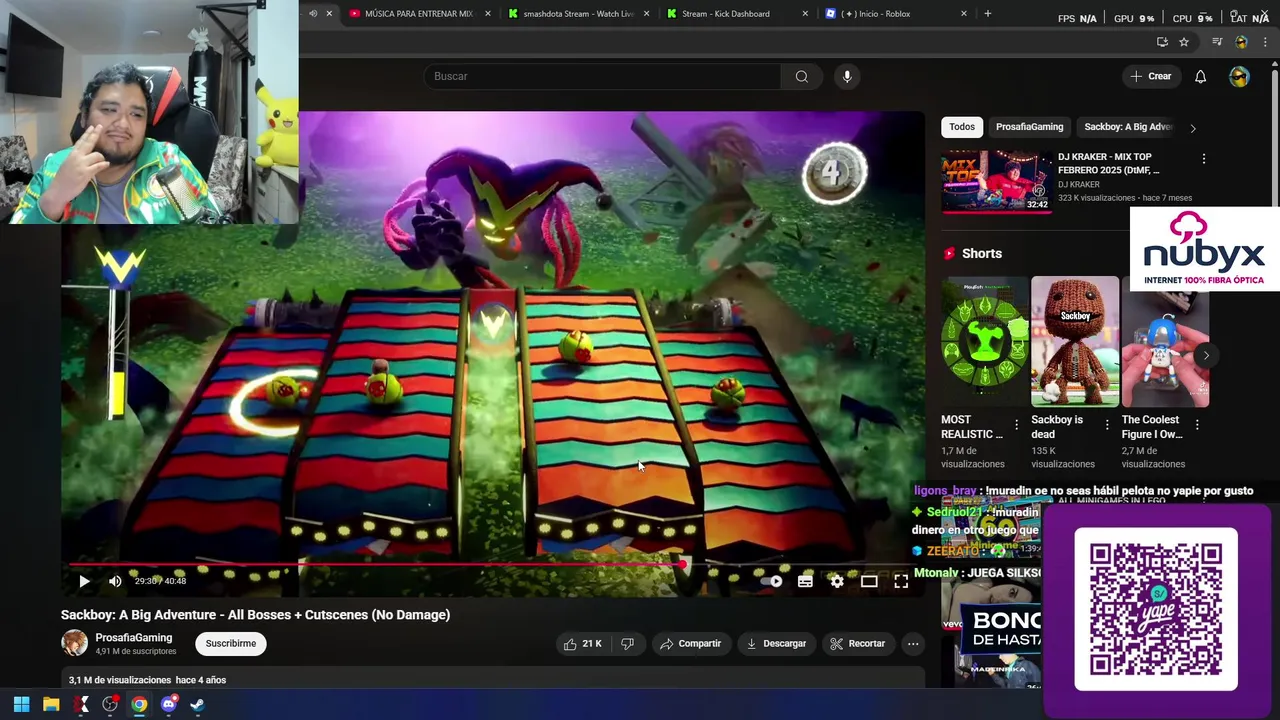Open Chrome media controls icon
The height and width of the screenshot is (720, 1280).
coord(1217,42)
